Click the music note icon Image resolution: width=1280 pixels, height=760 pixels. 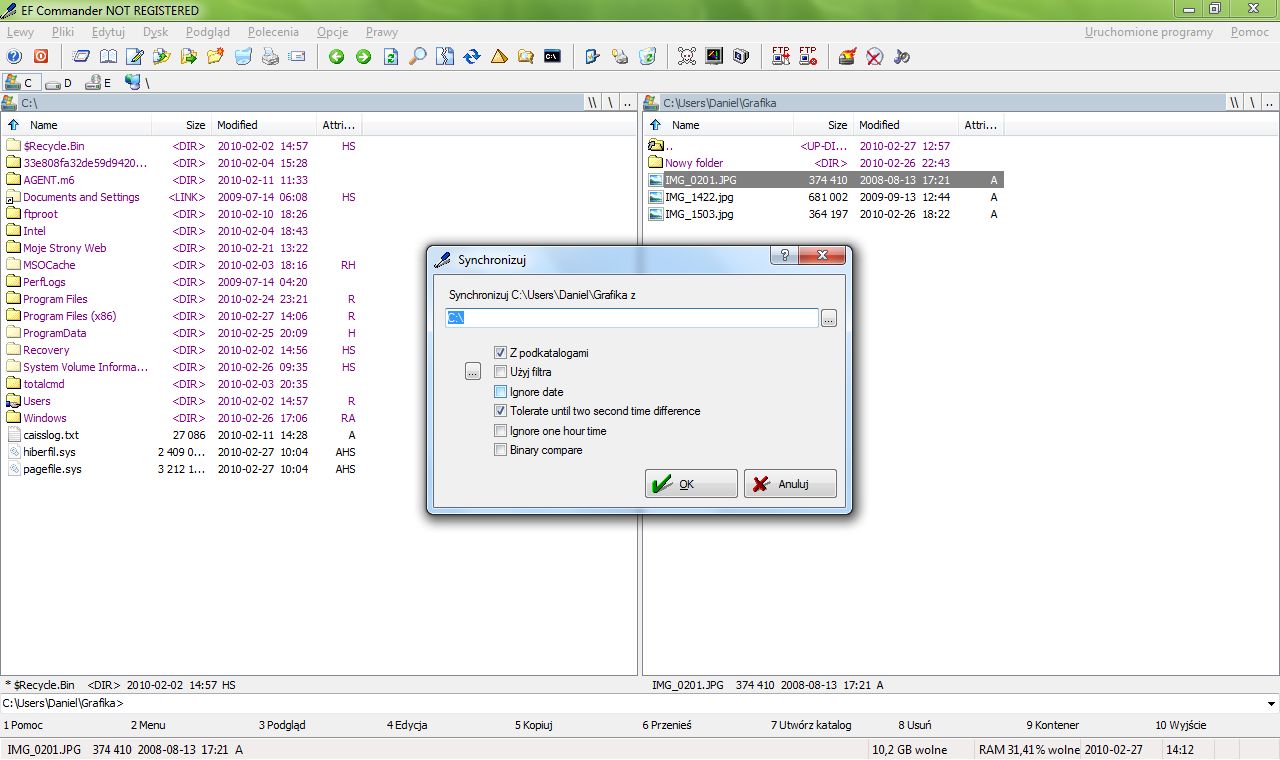(901, 57)
